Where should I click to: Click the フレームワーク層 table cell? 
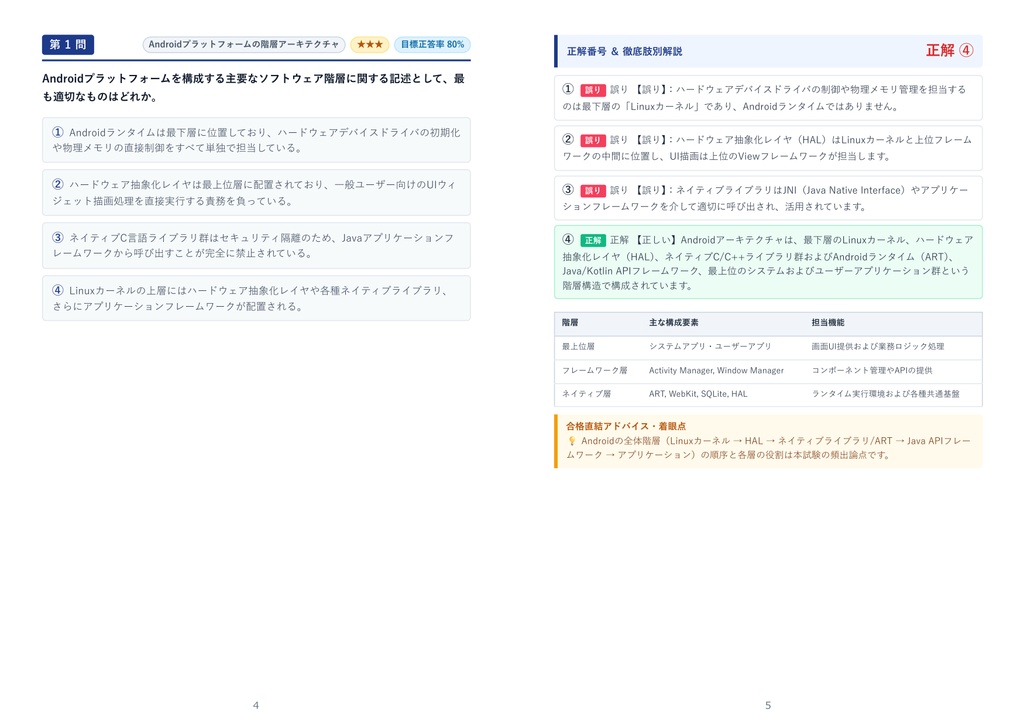coord(594,370)
